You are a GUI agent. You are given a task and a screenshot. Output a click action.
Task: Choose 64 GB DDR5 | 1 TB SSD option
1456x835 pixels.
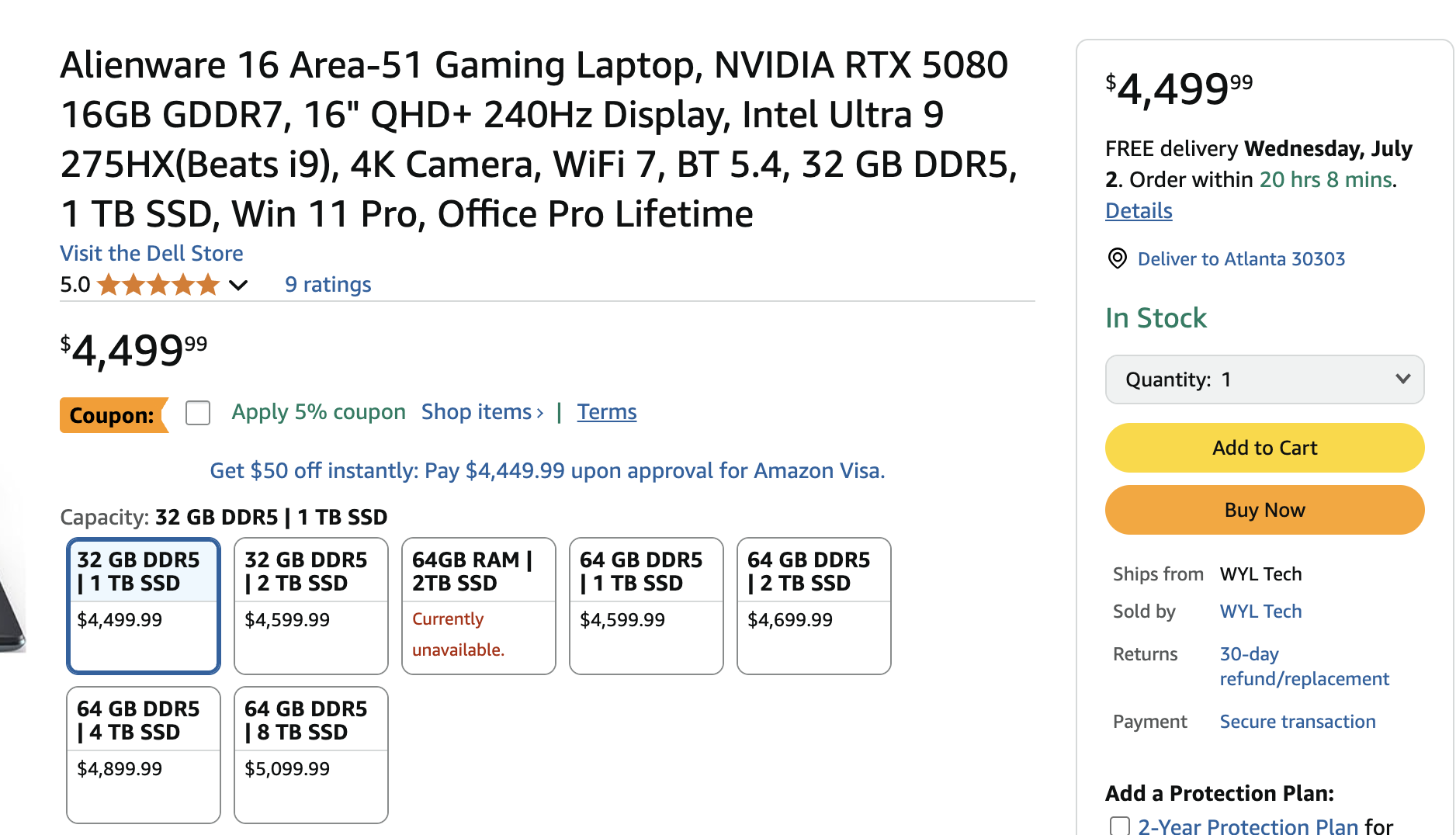[646, 605]
